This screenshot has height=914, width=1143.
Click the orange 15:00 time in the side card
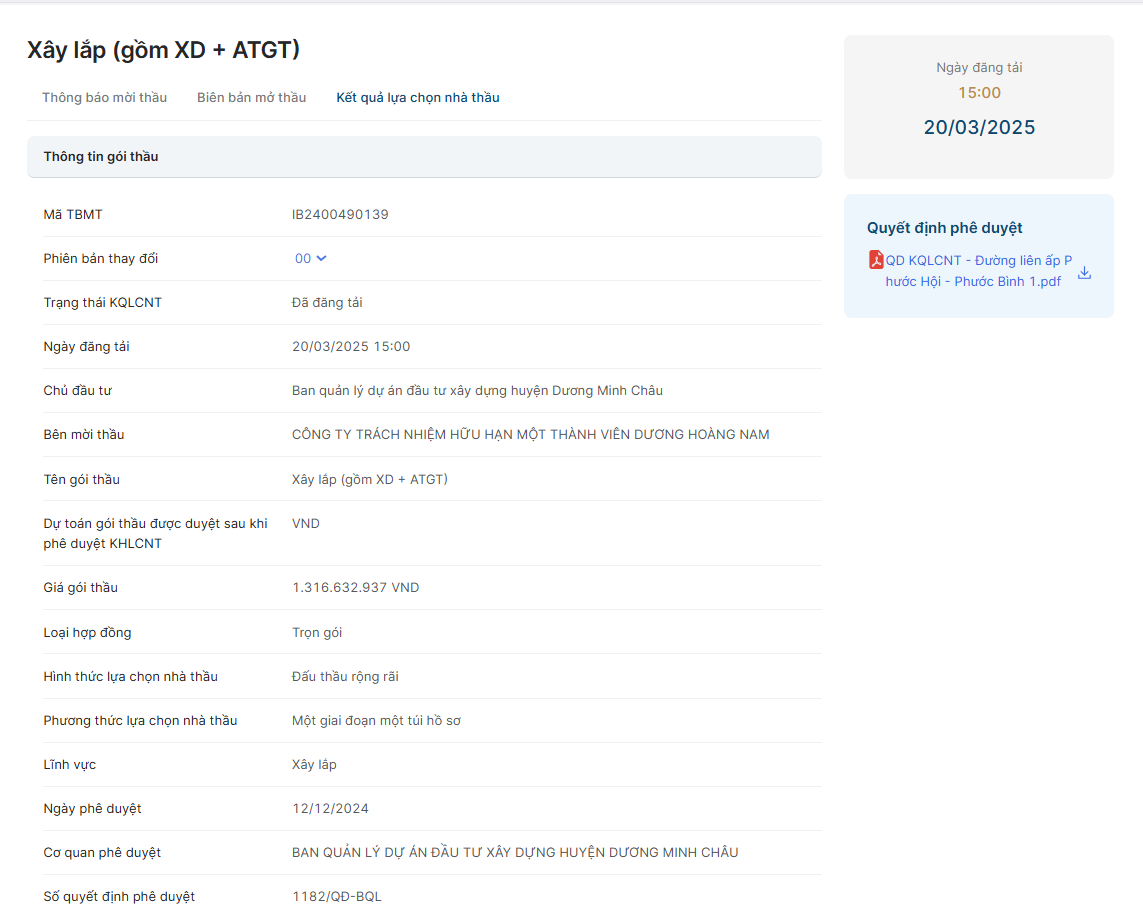click(x=979, y=93)
